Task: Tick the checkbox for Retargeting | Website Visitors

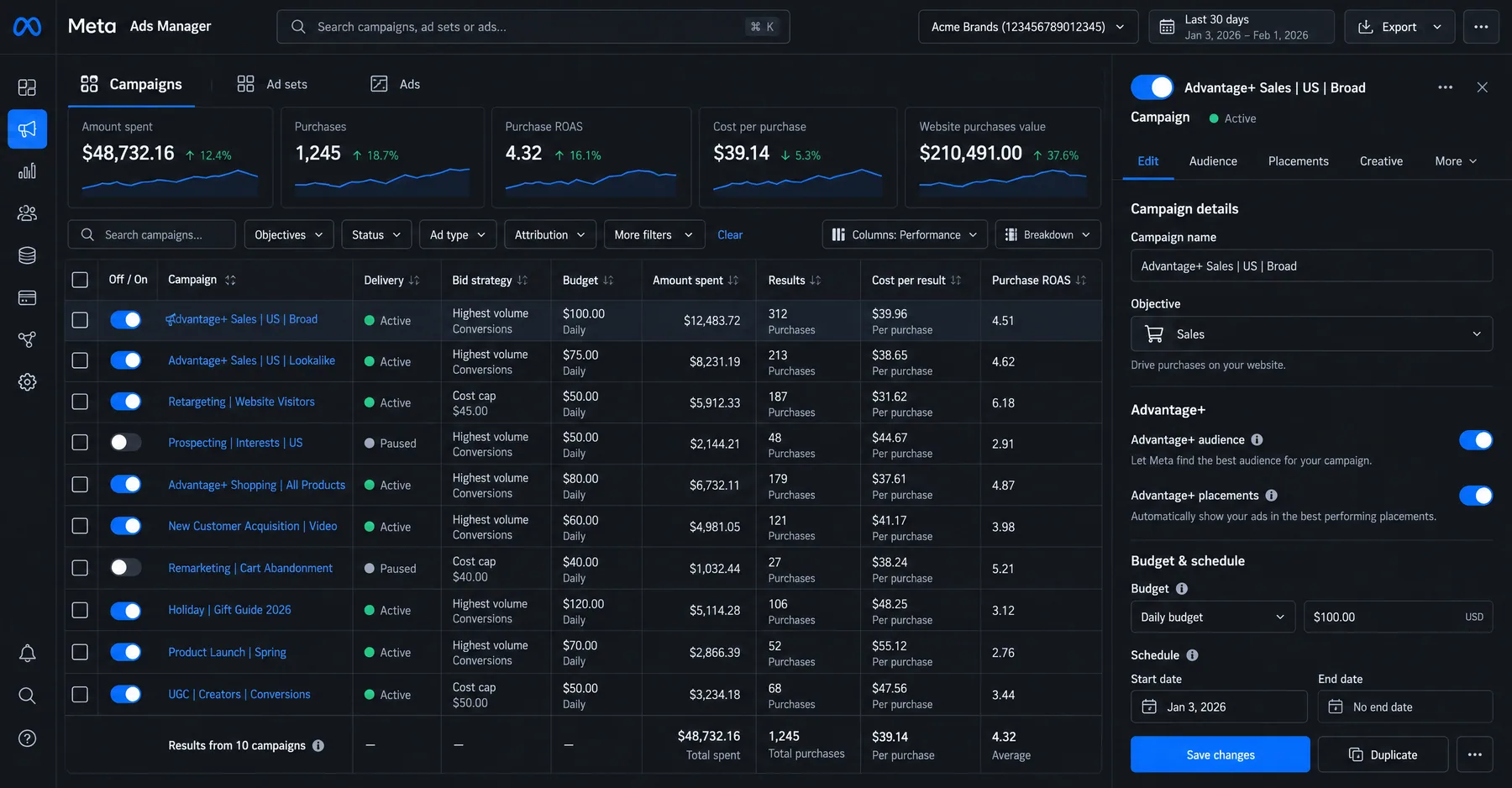Action: point(80,402)
